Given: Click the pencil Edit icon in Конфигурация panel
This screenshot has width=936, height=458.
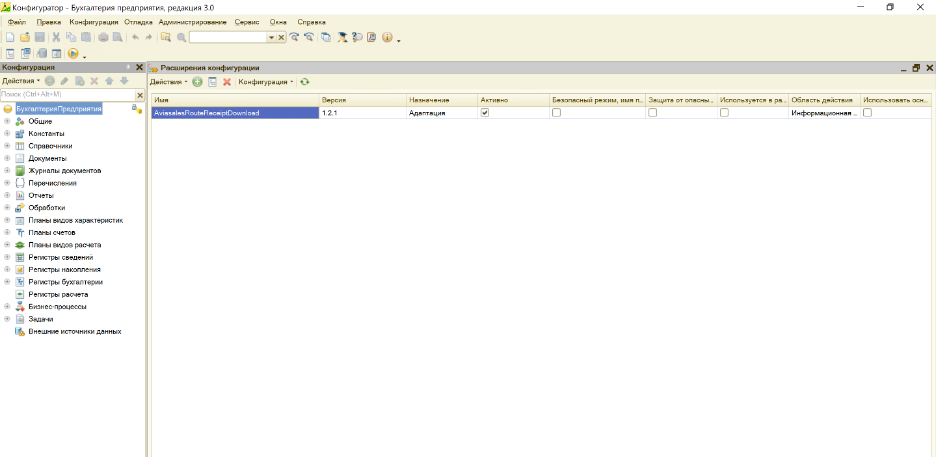Looking at the screenshot, I should tap(64, 81).
